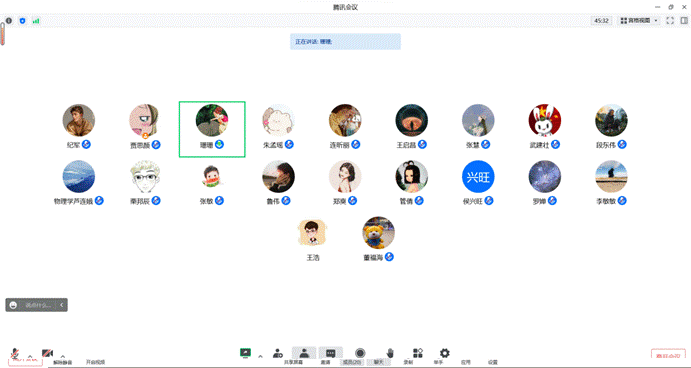Click muted mic icon beside 王启昌
691x368 pixels.
click(422, 145)
